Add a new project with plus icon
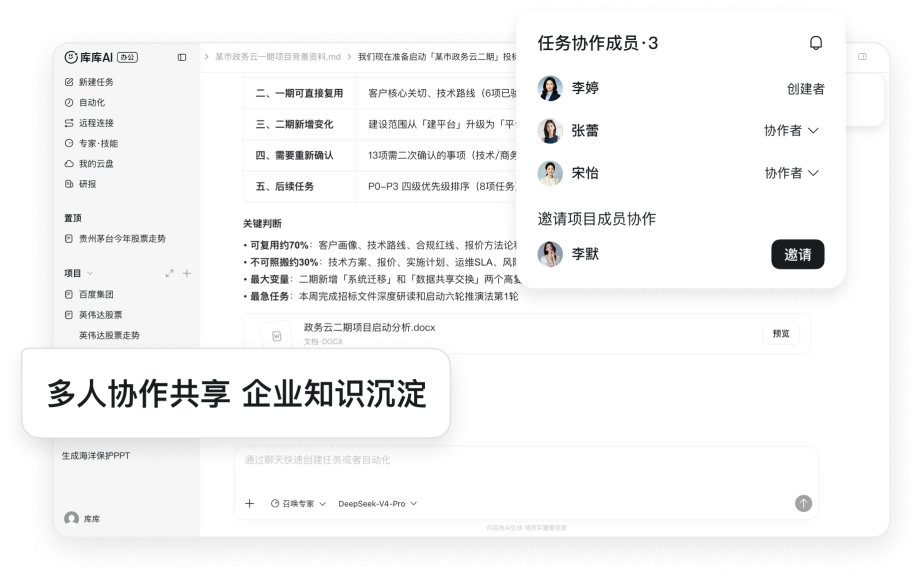Screen dimensions: 921x577 (187, 273)
